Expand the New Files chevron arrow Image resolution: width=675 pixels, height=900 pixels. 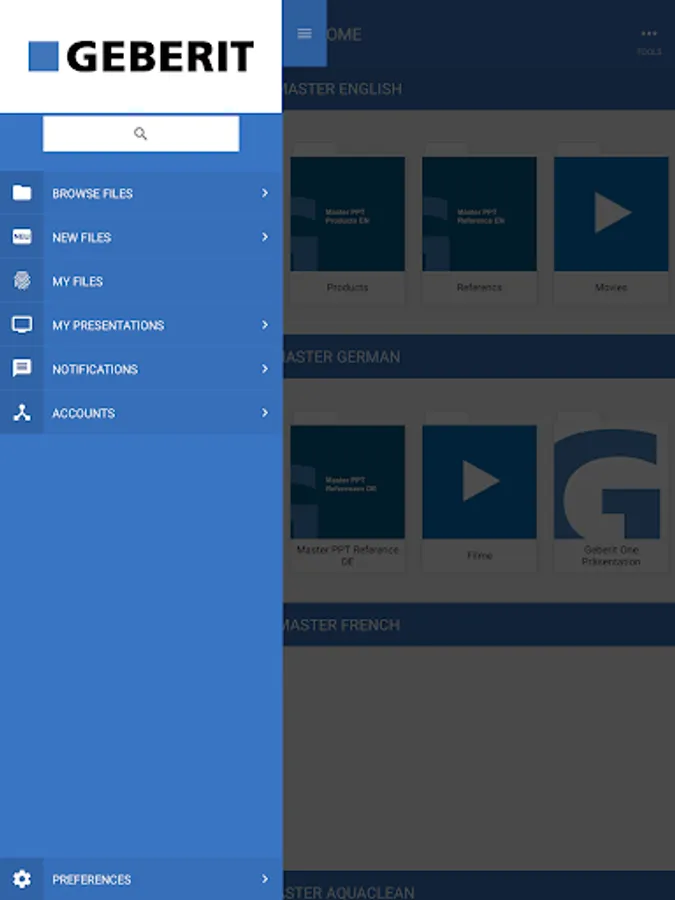click(x=265, y=237)
